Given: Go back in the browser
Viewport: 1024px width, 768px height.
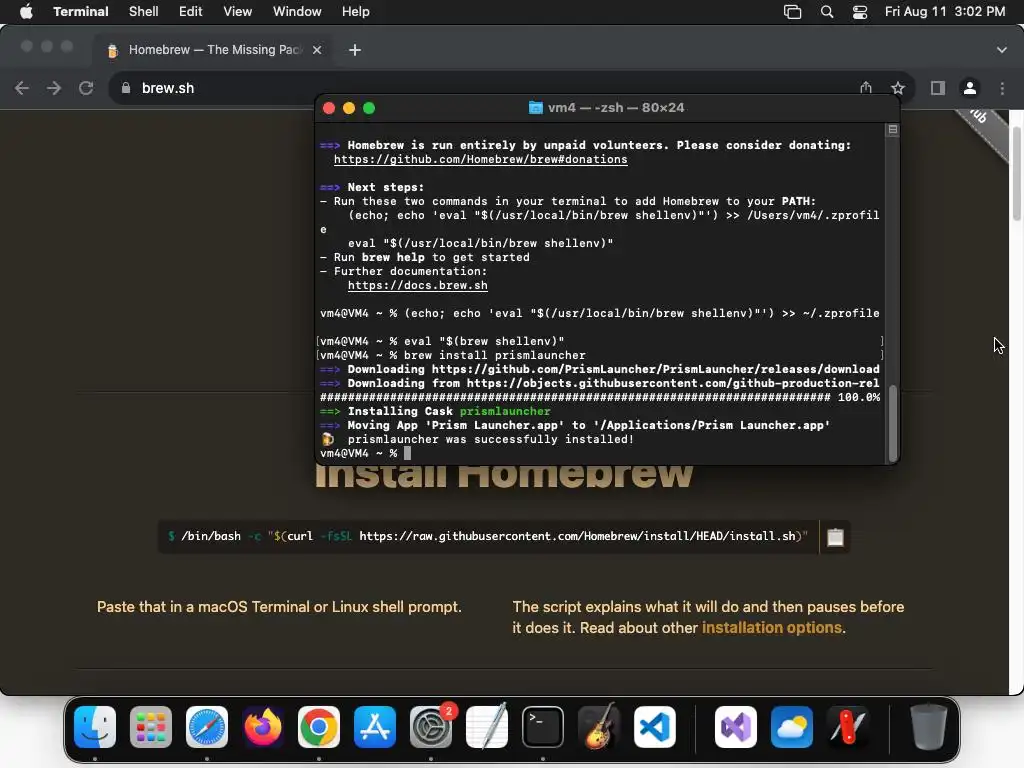Looking at the screenshot, I should tap(22, 88).
